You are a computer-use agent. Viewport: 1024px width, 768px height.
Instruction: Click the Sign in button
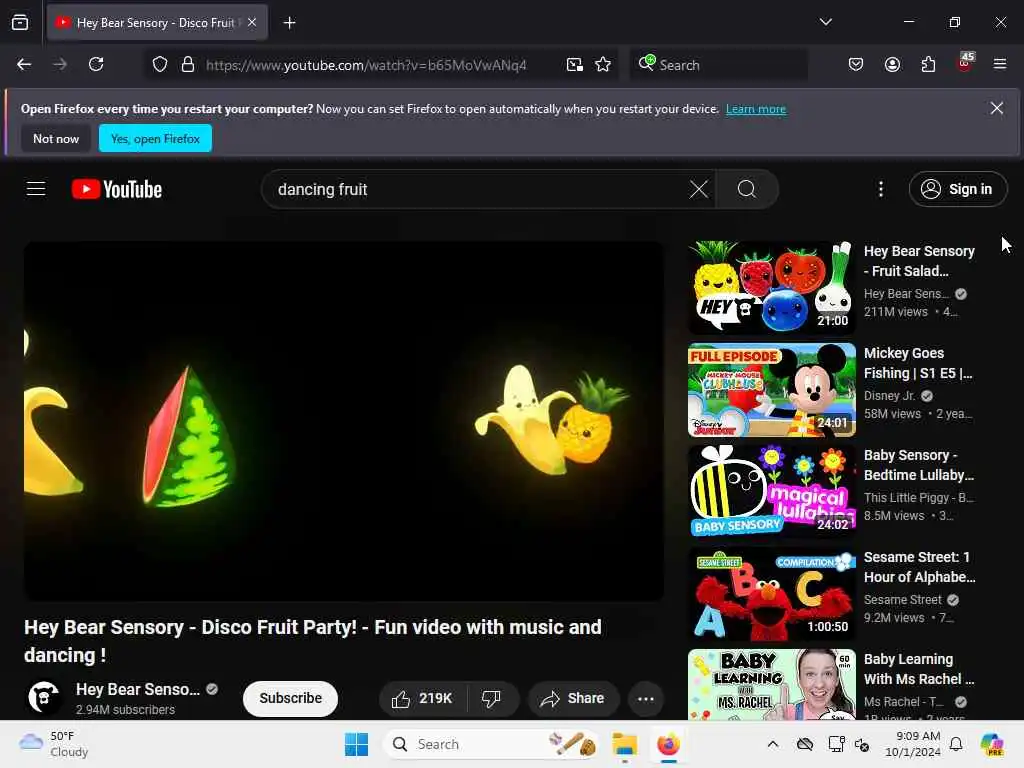(x=957, y=189)
